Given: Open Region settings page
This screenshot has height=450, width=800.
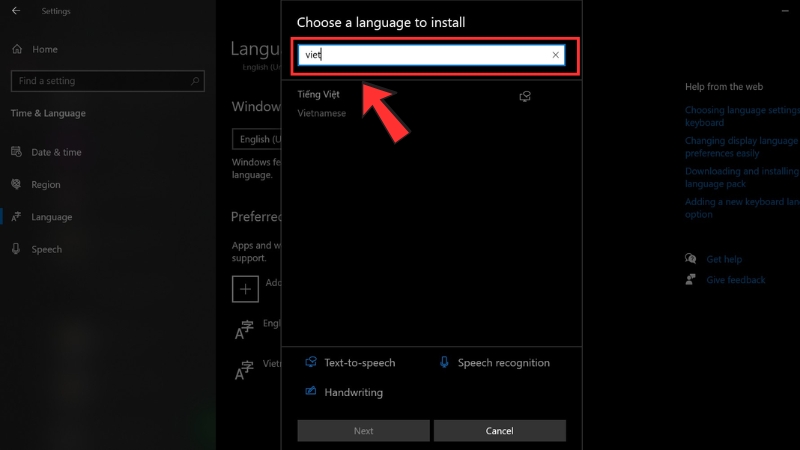Looking at the screenshot, I should click(46, 185).
